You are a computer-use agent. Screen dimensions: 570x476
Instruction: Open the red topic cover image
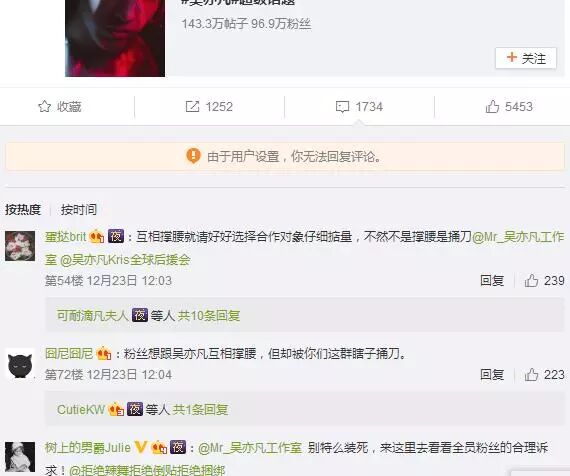pyautogui.click(x=115, y=38)
